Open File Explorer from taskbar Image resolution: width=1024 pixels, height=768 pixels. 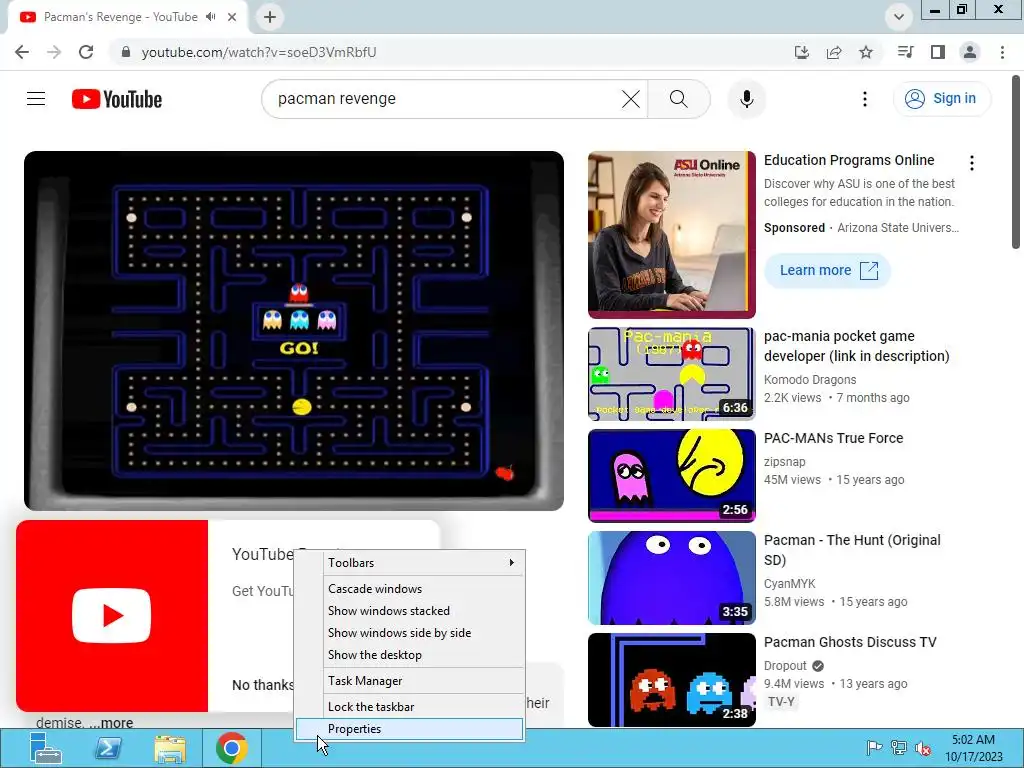click(170, 748)
